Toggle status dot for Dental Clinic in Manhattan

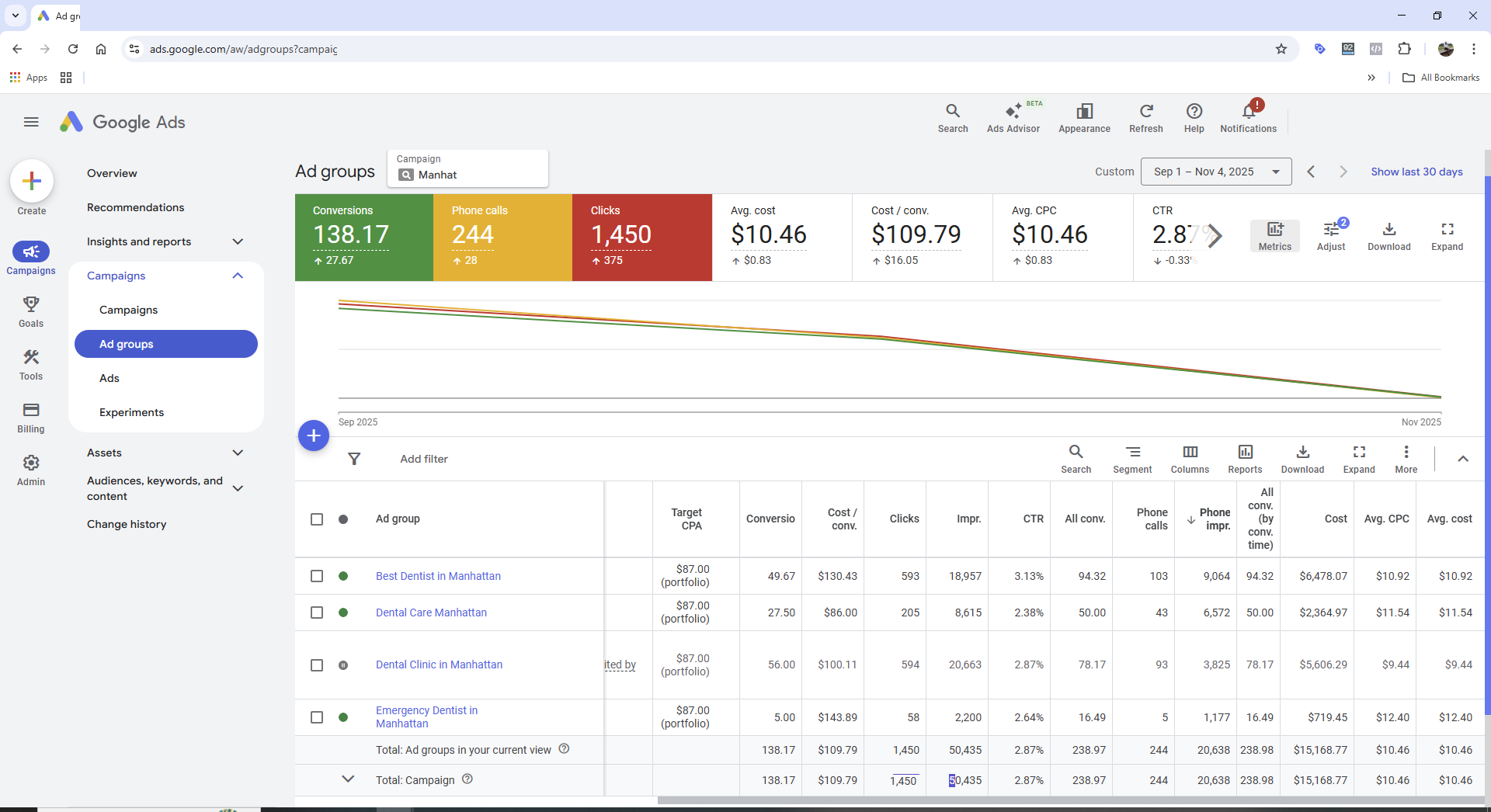click(x=343, y=665)
